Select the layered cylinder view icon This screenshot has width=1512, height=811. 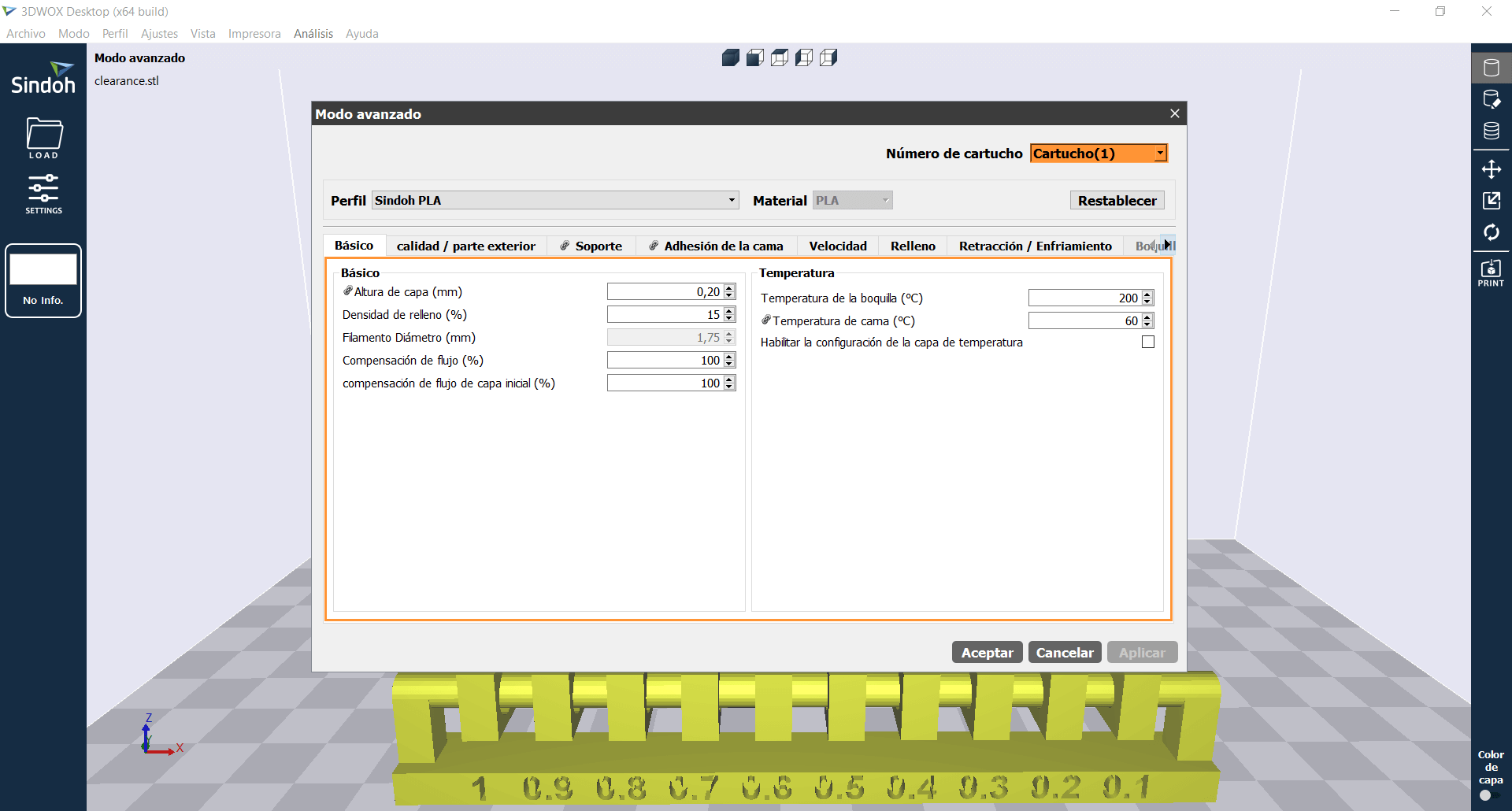pos(1492,131)
